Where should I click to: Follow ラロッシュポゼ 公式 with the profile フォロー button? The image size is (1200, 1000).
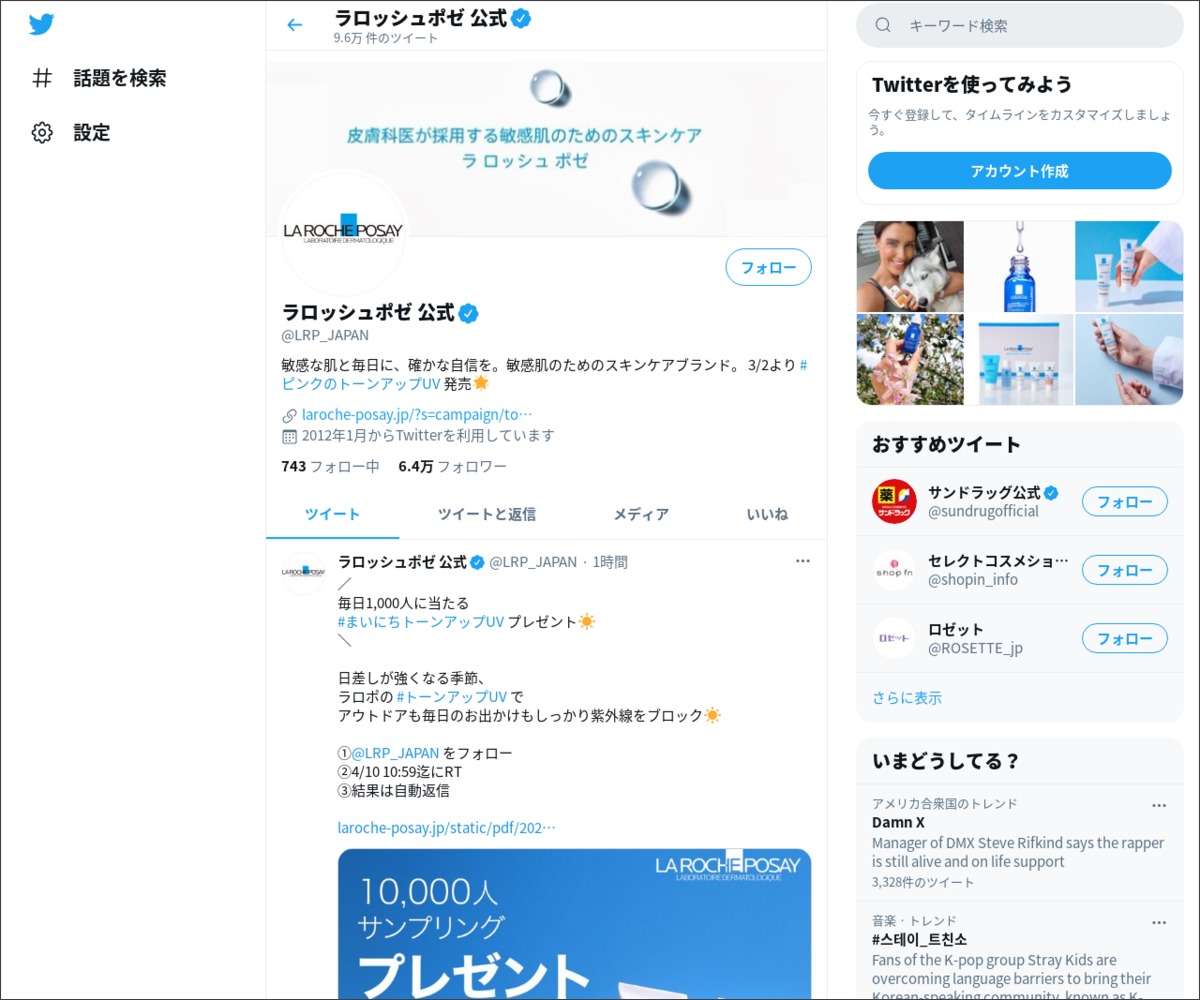[768, 267]
